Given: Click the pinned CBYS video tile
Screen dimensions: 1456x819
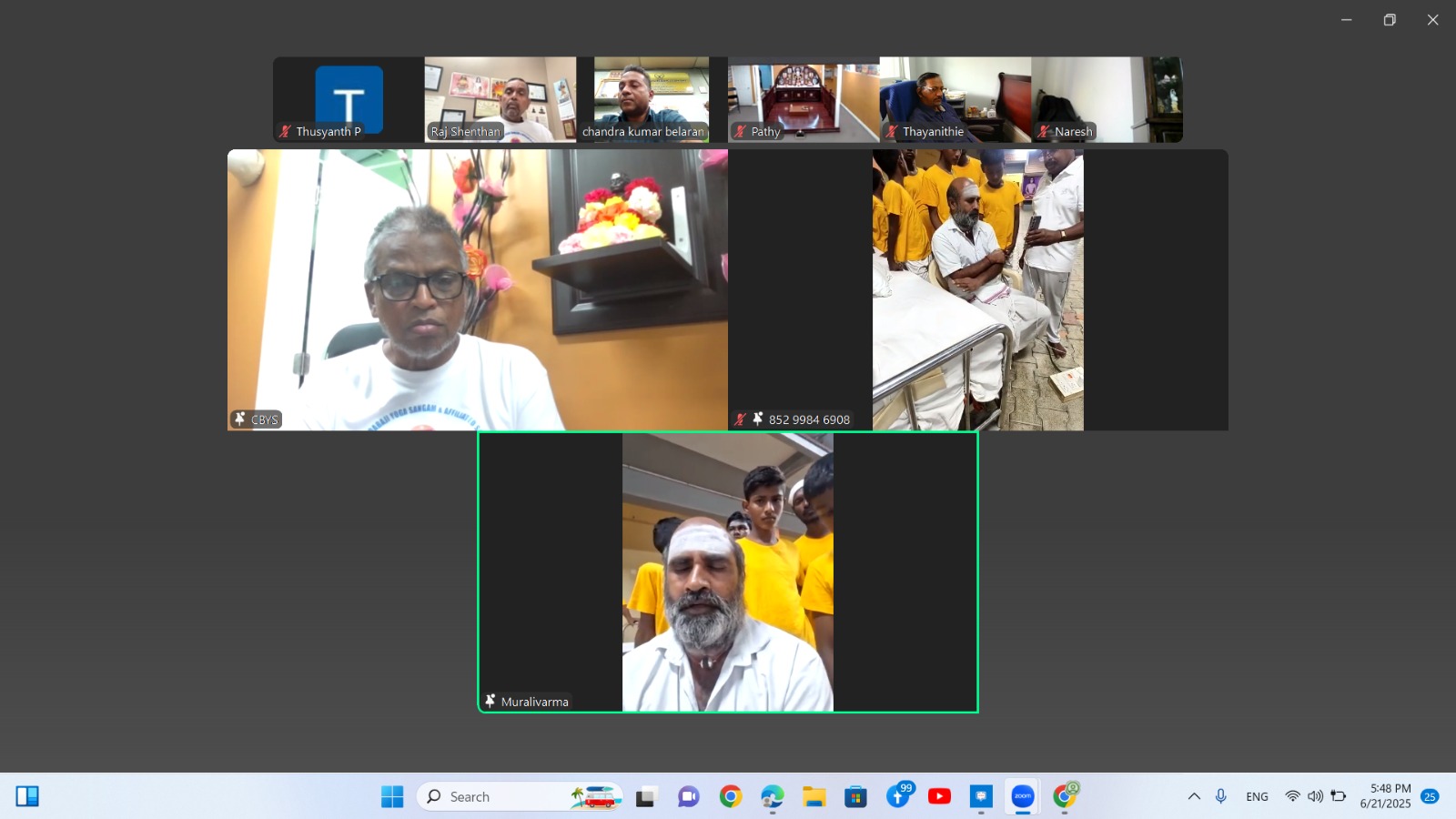Looking at the screenshot, I should tap(477, 289).
